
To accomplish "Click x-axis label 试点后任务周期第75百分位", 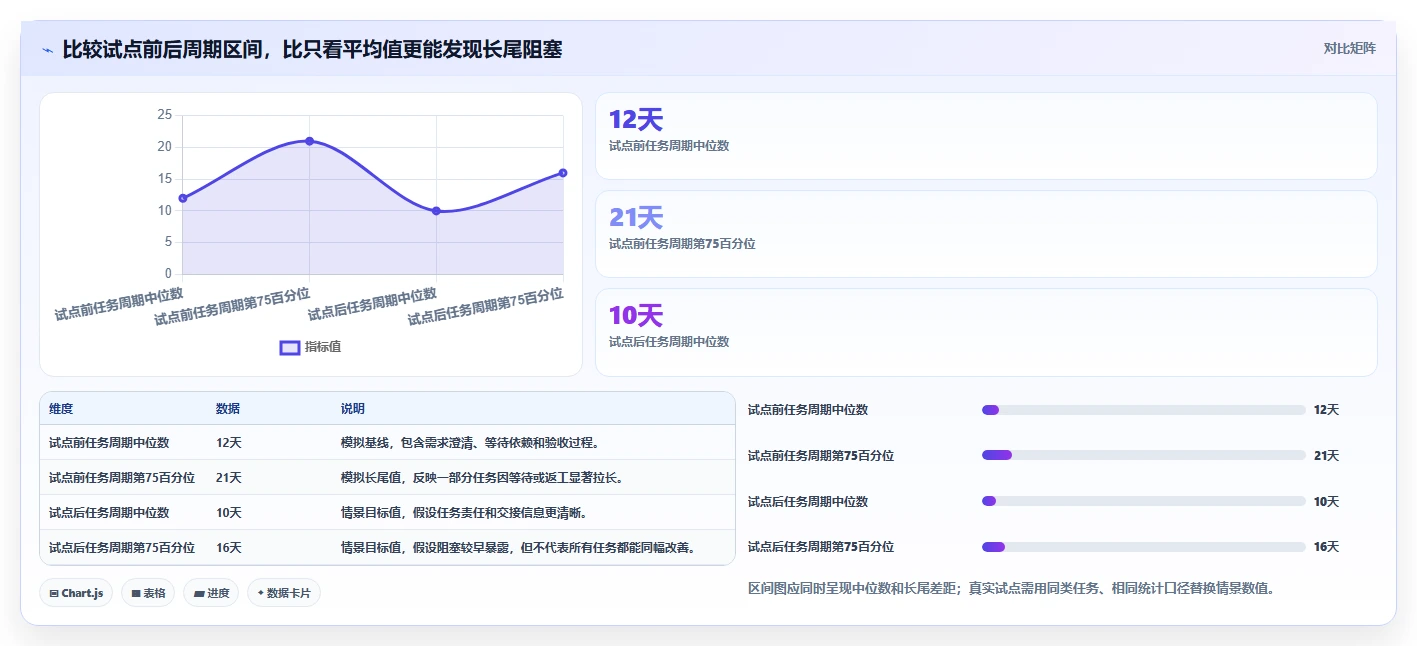I will [486, 307].
